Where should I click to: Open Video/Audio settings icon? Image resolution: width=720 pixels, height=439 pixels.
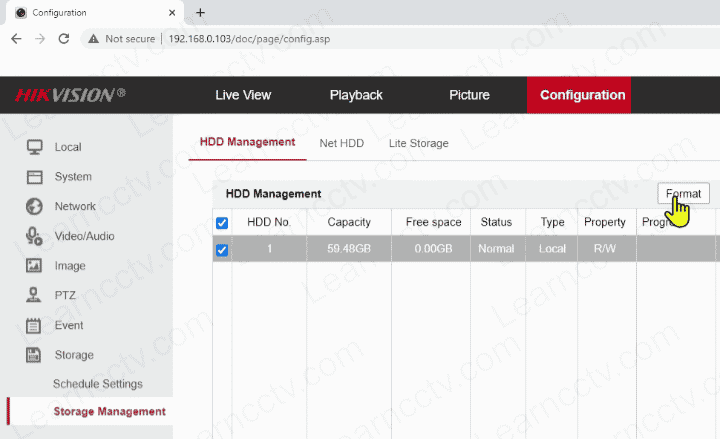coord(34,236)
